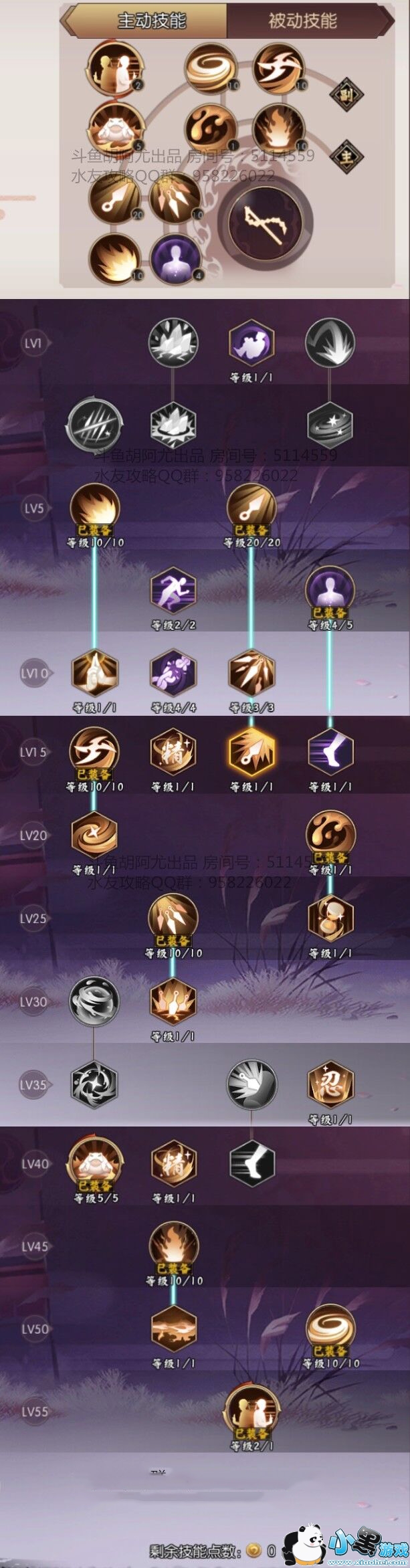Switch to the 主动技能 tab
The height and width of the screenshot is (1568, 410).
[152, 21]
